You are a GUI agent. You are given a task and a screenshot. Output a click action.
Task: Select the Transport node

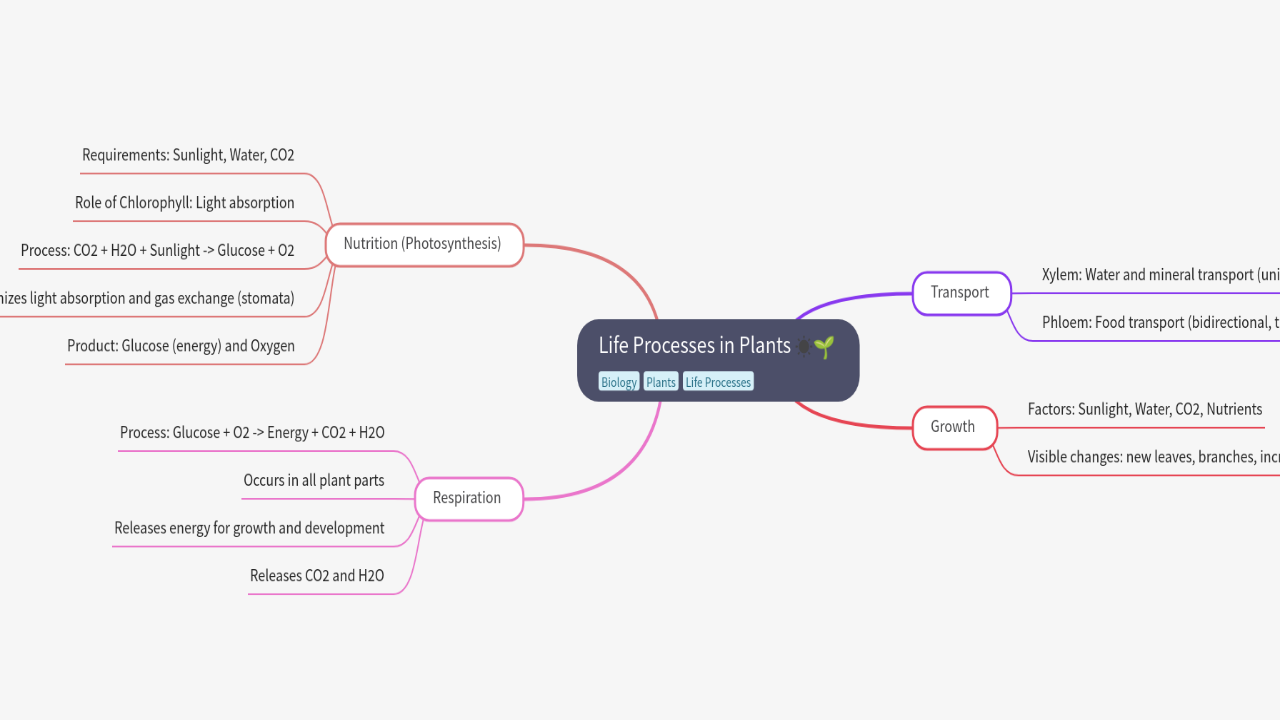pos(961,293)
